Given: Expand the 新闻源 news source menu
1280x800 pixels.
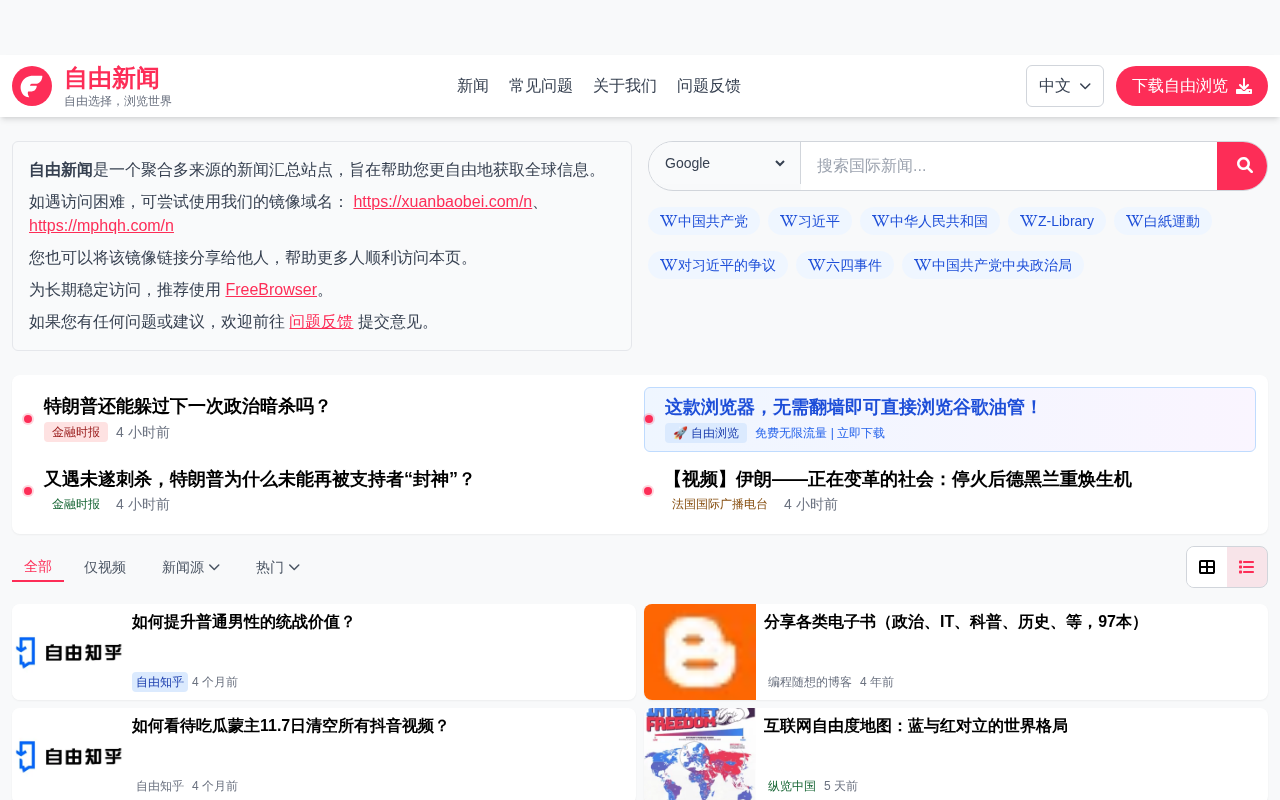Looking at the screenshot, I should (190, 567).
